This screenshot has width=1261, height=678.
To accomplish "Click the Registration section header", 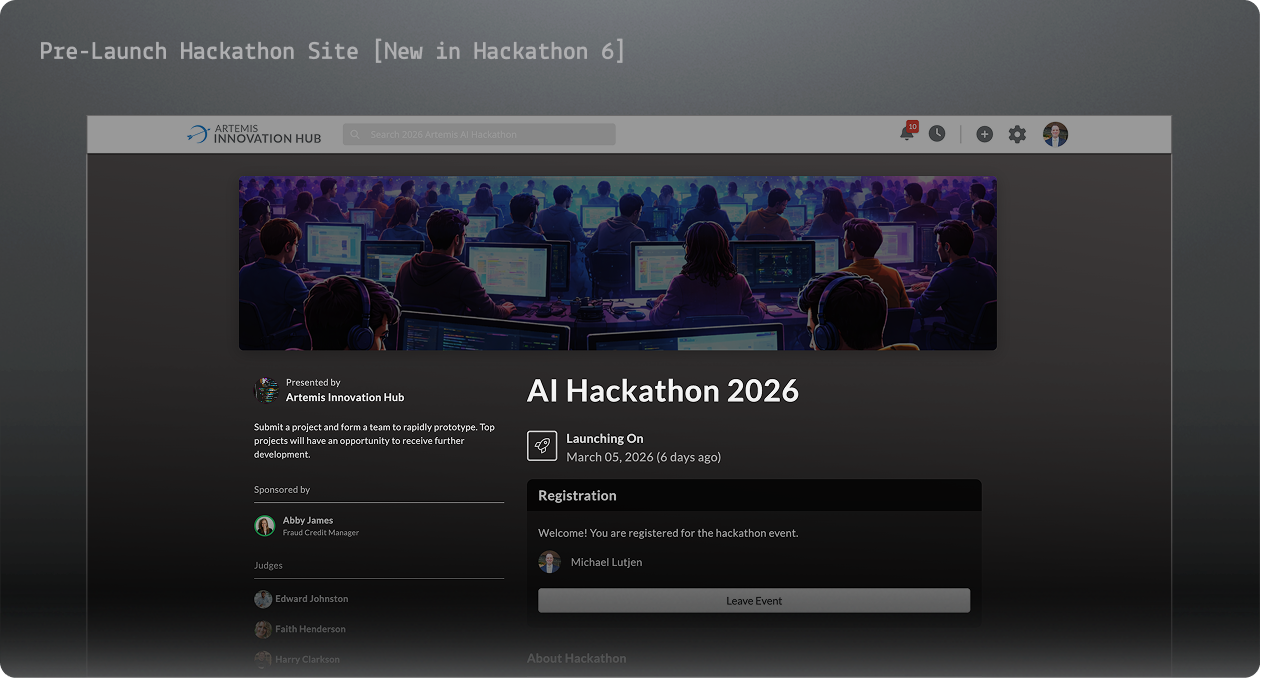I will click(576, 495).
